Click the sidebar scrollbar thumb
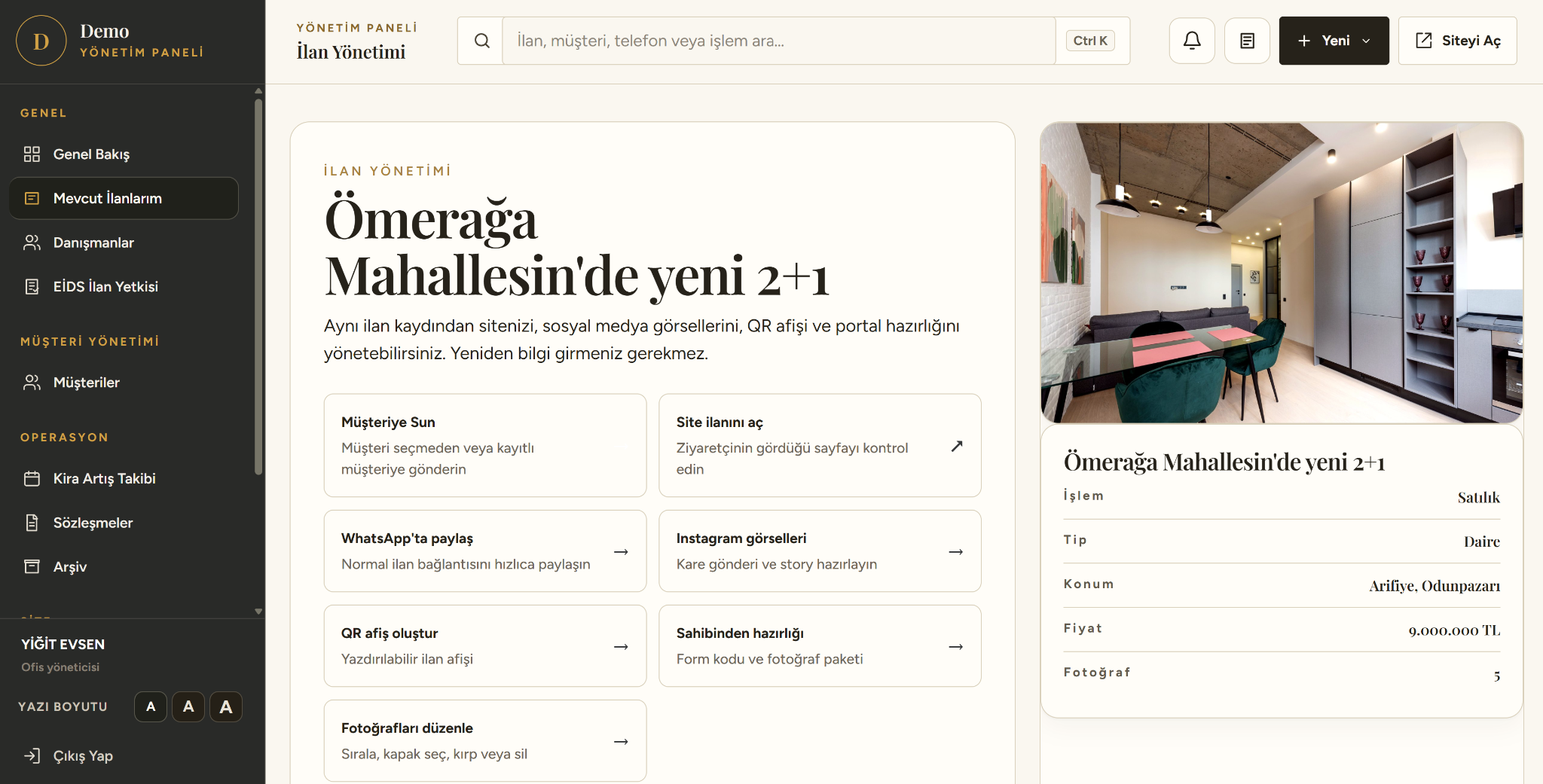Image resolution: width=1543 pixels, height=784 pixels. [258, 286]
